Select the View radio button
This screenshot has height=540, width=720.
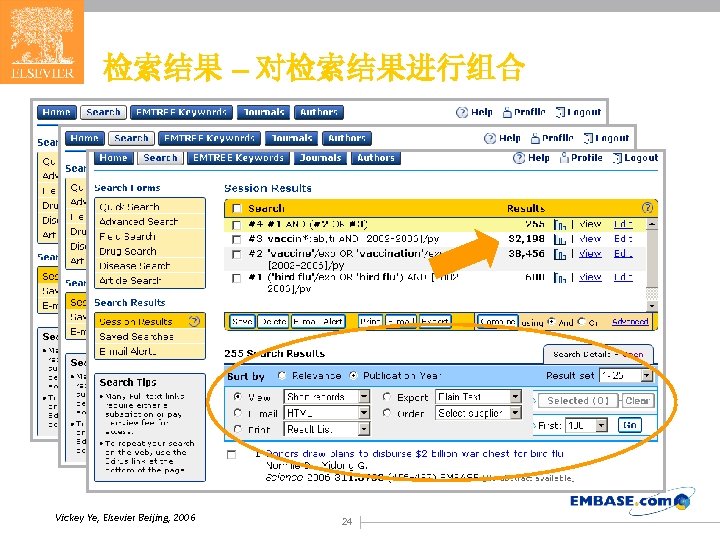point(237,396)
